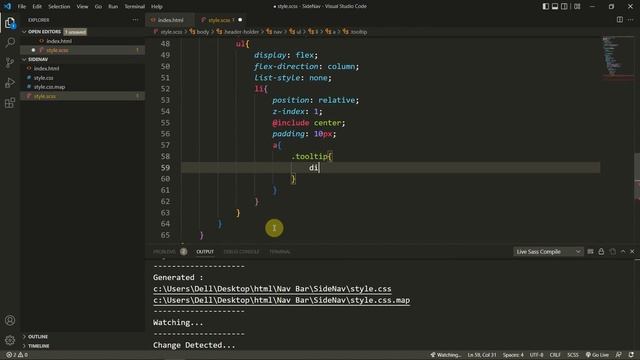Image resolution: width=640 pixels, height=360 pixels.
Task: Open the Customize Layout icon
Action: pyautogui.click(x=577, y=7)
